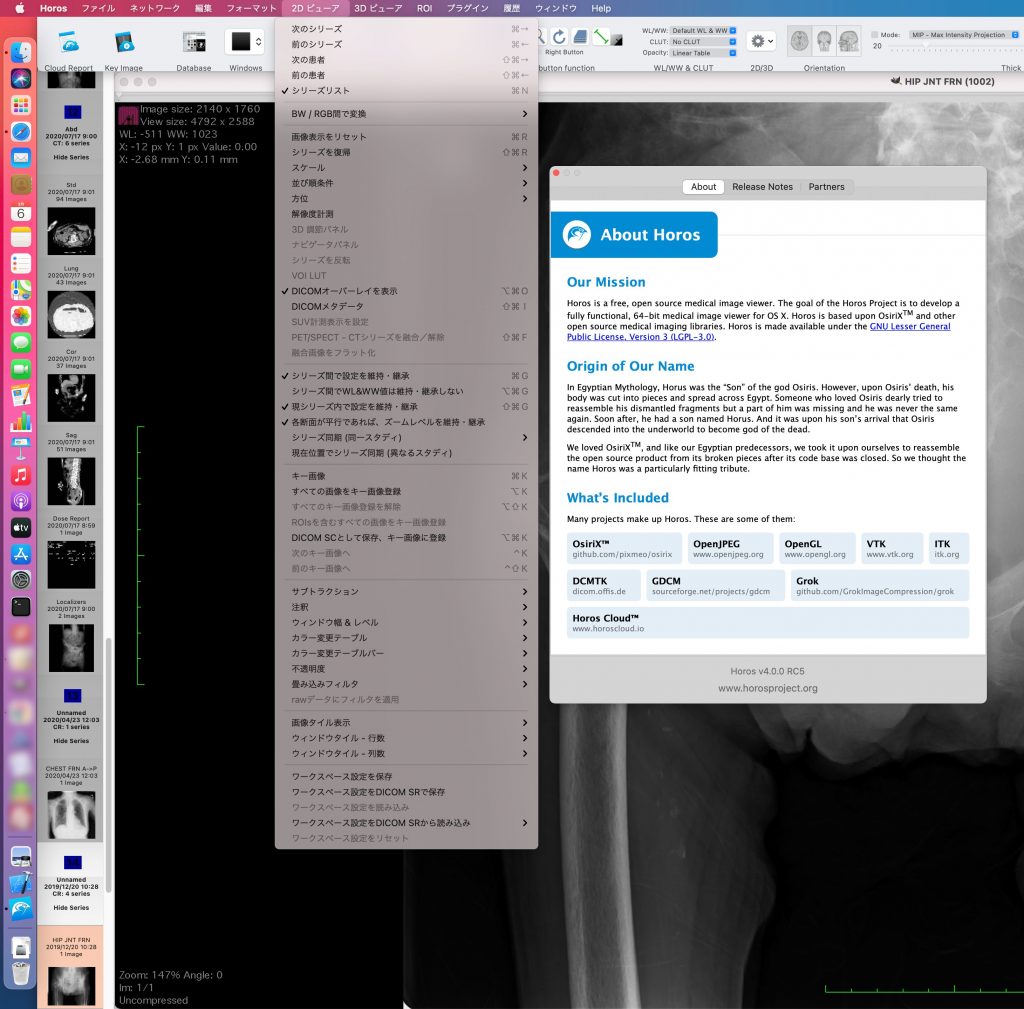Click the OsiriX github.com/pixmeo/osirix tile
Image resolution: width=1024 pixels, height=1009 pixels.
[624, 549]
